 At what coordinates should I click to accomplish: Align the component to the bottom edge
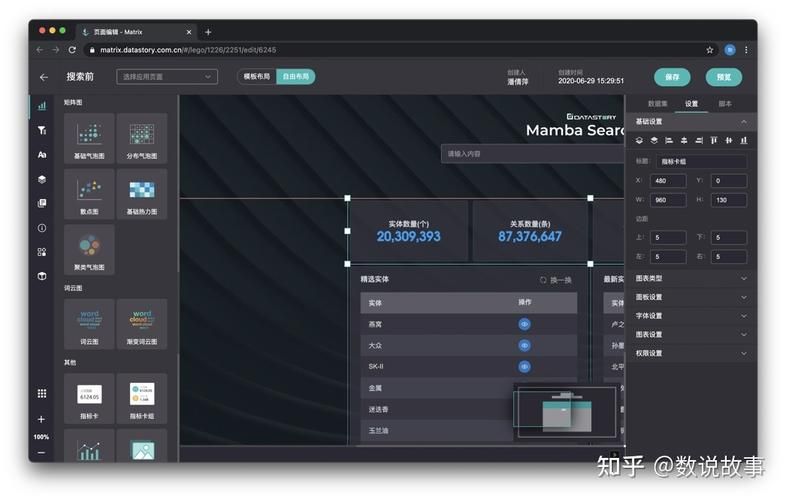pyautogui.click(x=743, y=140)
